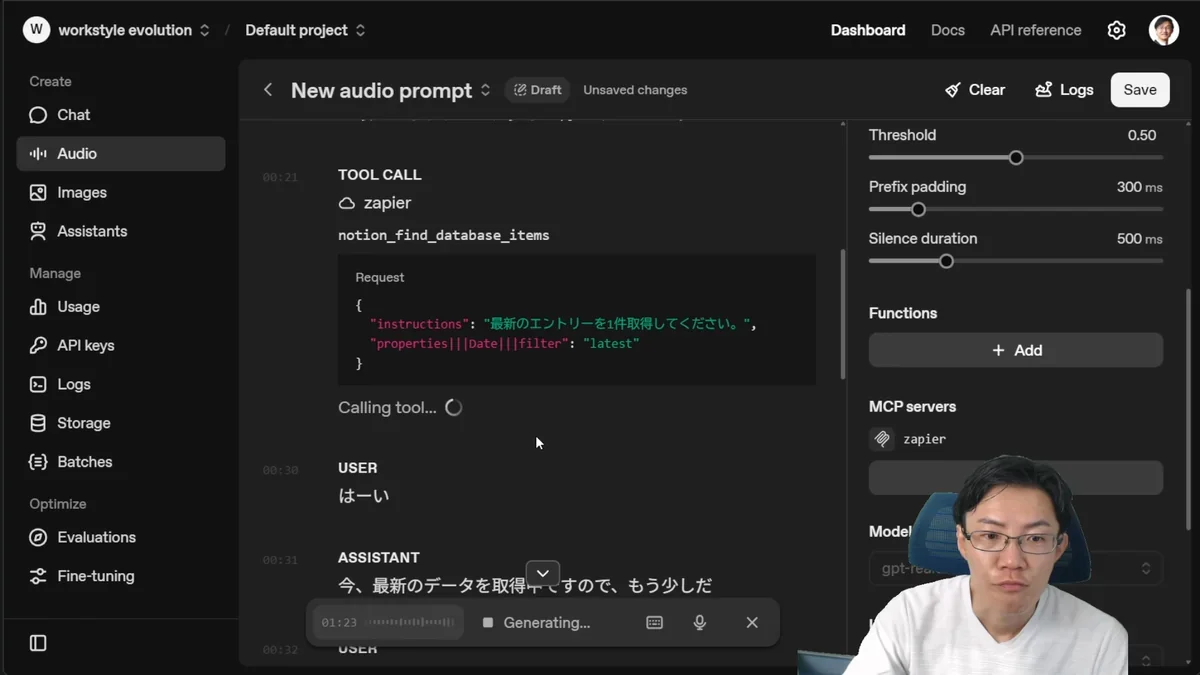1200x675 pixels.
Task: Click the 01:23 audio waveform timer
Action: pyautogui.click(x=388, y=623)
